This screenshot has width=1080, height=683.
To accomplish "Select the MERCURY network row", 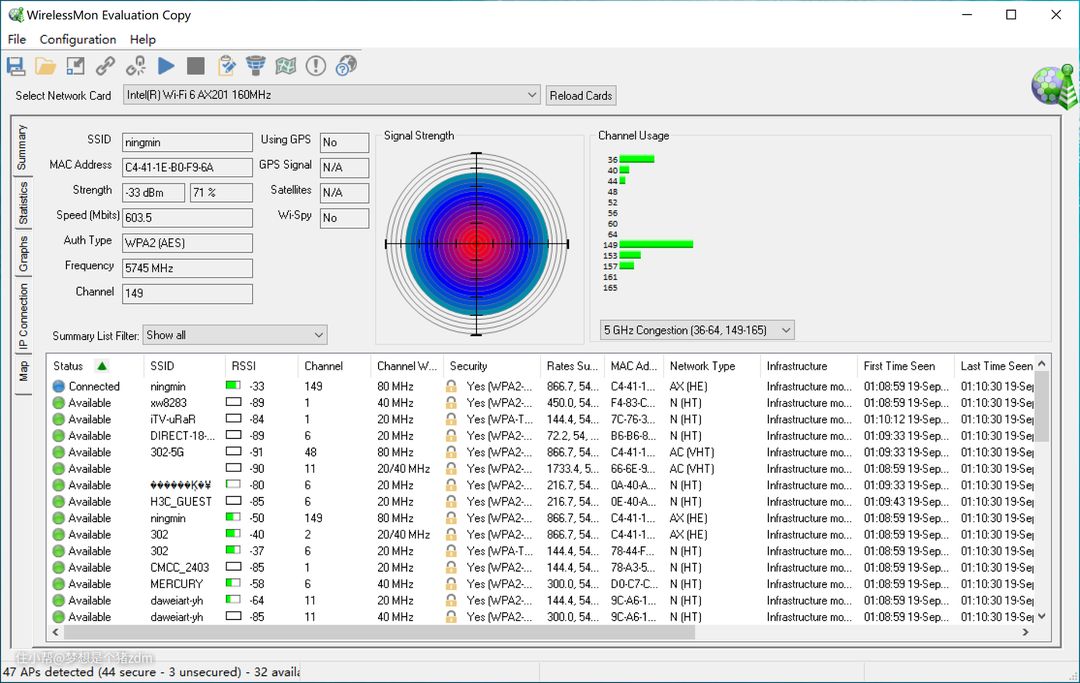I will tap(176, 584).
